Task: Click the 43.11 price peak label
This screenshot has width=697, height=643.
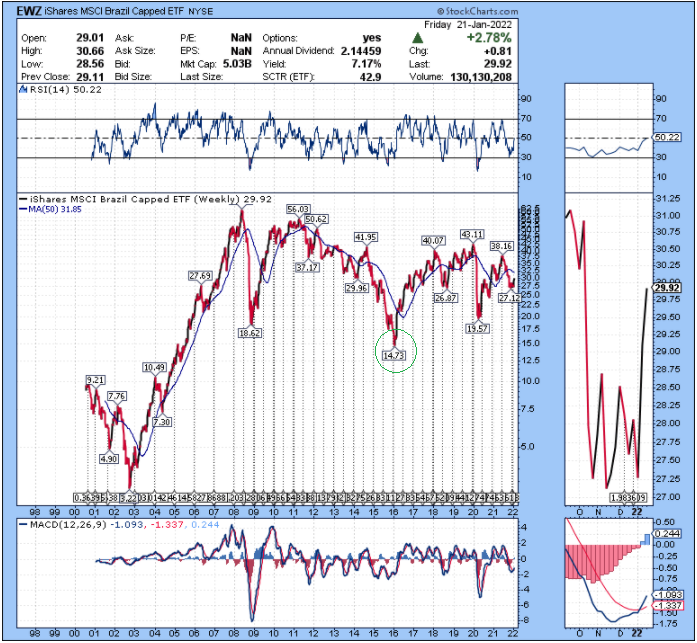Action: point(472,234)
